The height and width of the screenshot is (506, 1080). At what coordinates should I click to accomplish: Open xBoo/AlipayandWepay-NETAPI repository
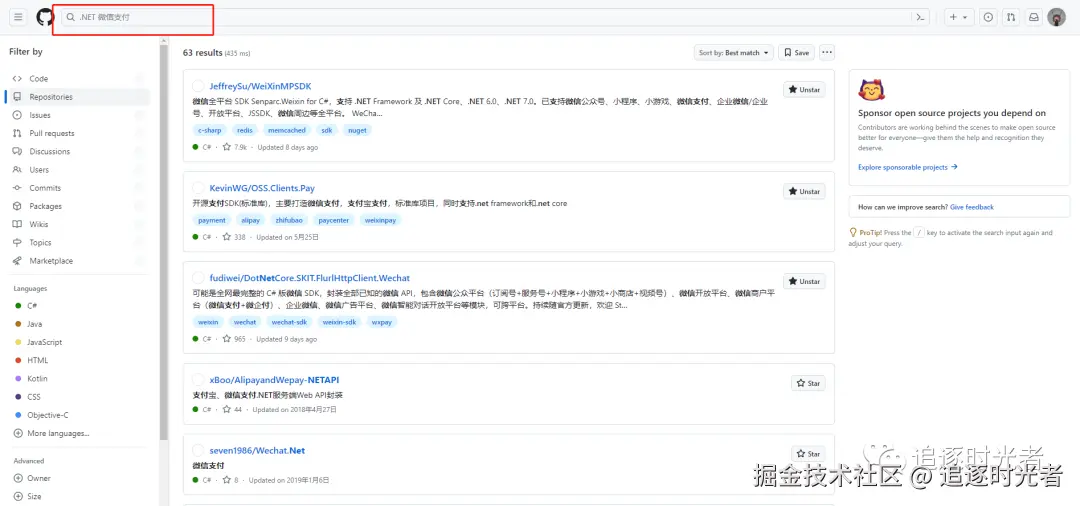point(274,380)
